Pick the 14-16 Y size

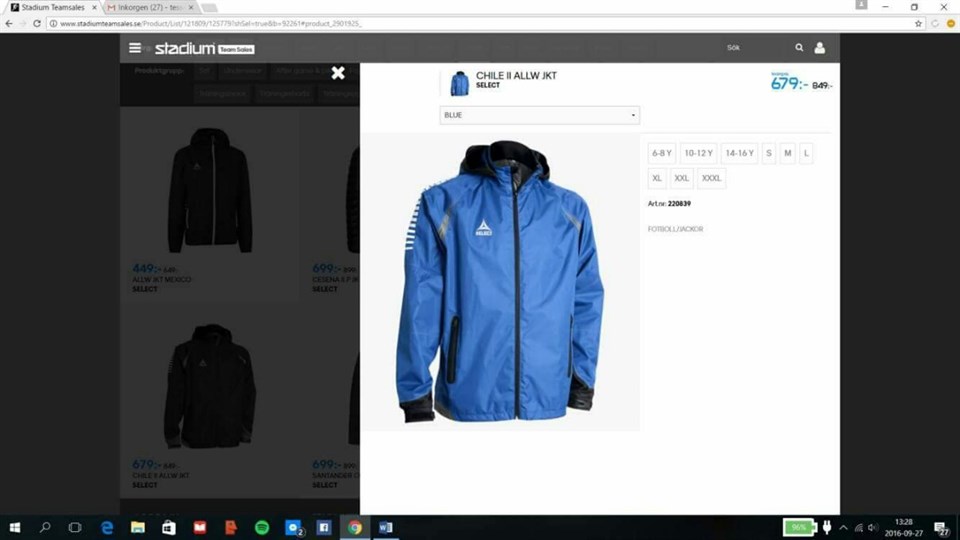point(739,153)
